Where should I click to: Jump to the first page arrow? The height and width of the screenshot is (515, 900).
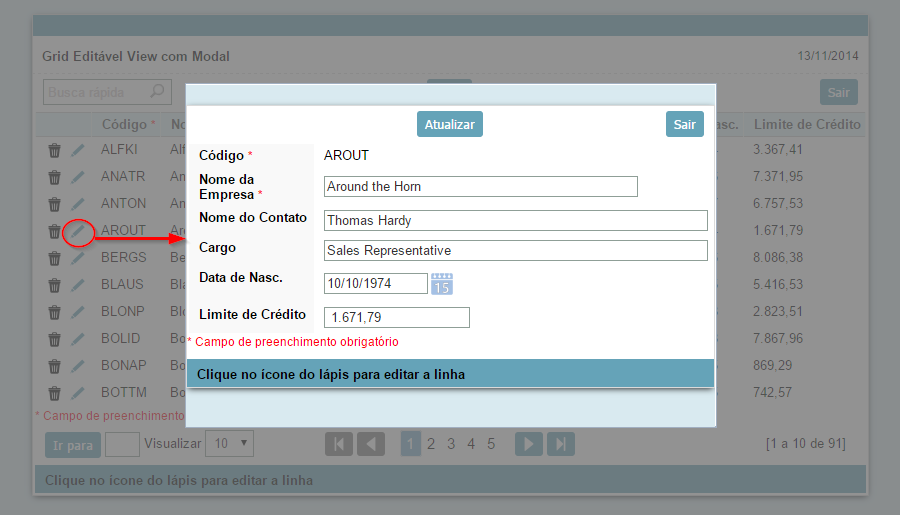[x=339, y=444]
